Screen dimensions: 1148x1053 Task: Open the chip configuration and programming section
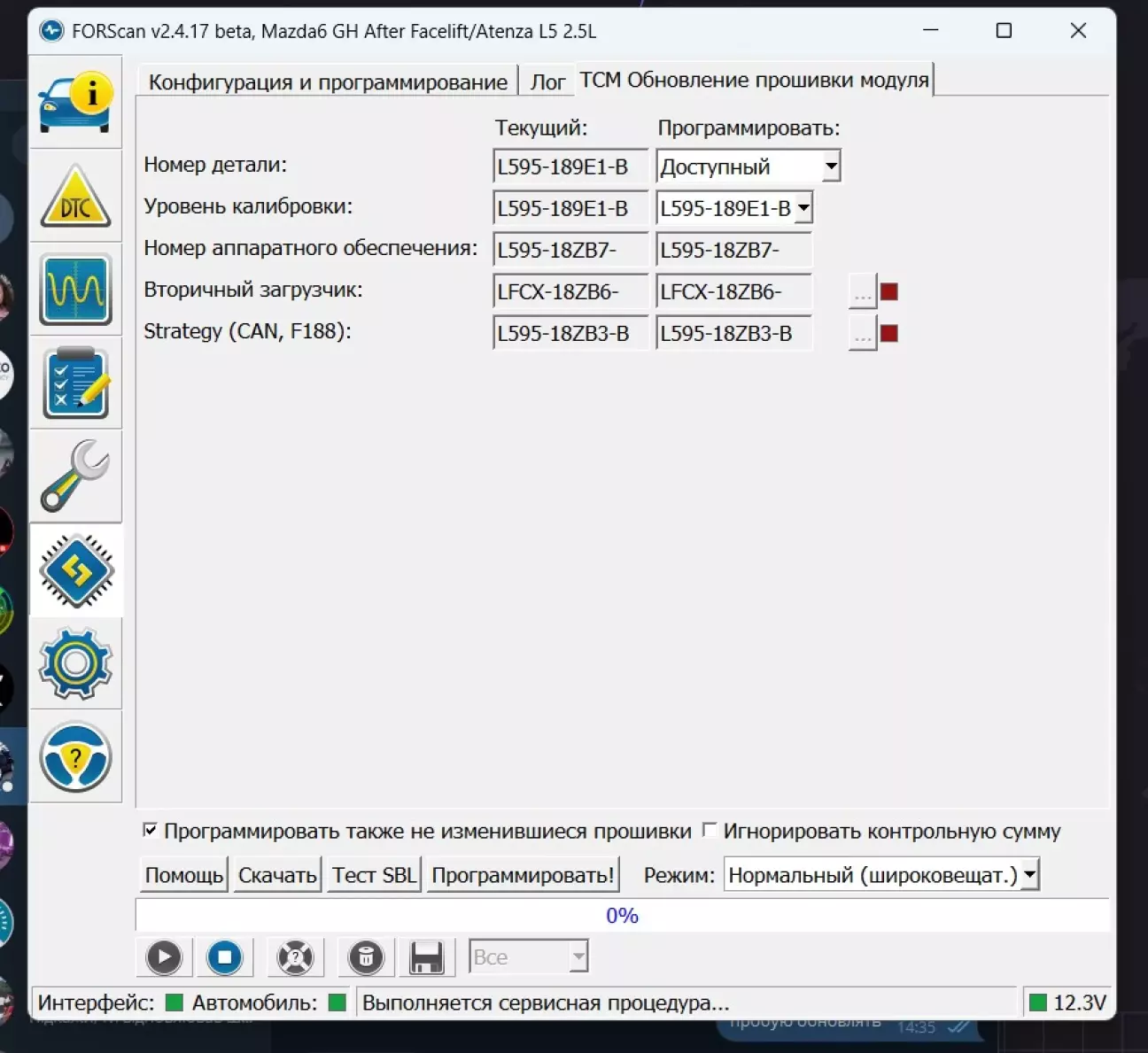pyautogui.click(x=75, y=570)
